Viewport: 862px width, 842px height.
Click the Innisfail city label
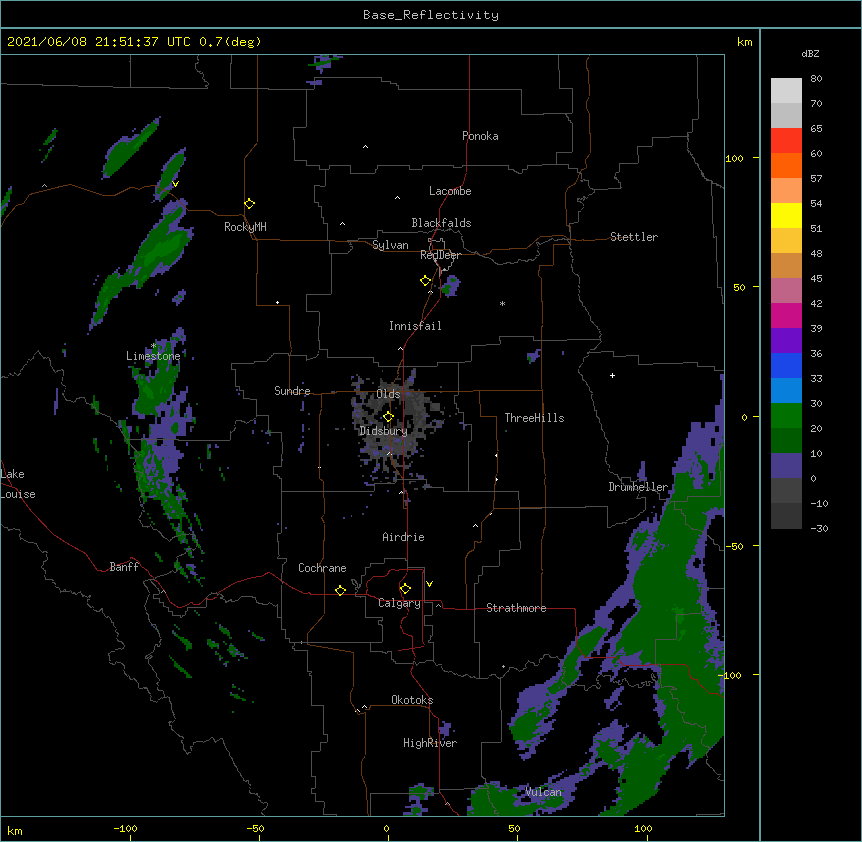pos(415,326)
